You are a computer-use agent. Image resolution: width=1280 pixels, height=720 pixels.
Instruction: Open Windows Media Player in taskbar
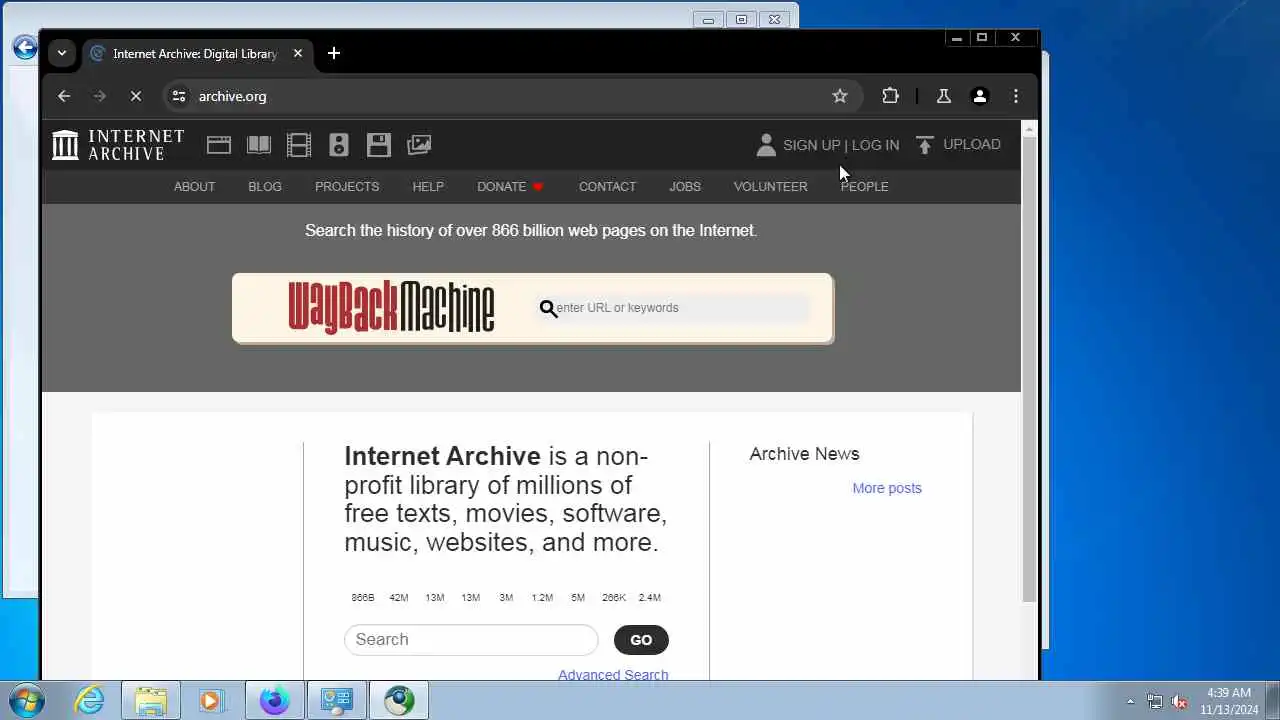pos(211,700)
